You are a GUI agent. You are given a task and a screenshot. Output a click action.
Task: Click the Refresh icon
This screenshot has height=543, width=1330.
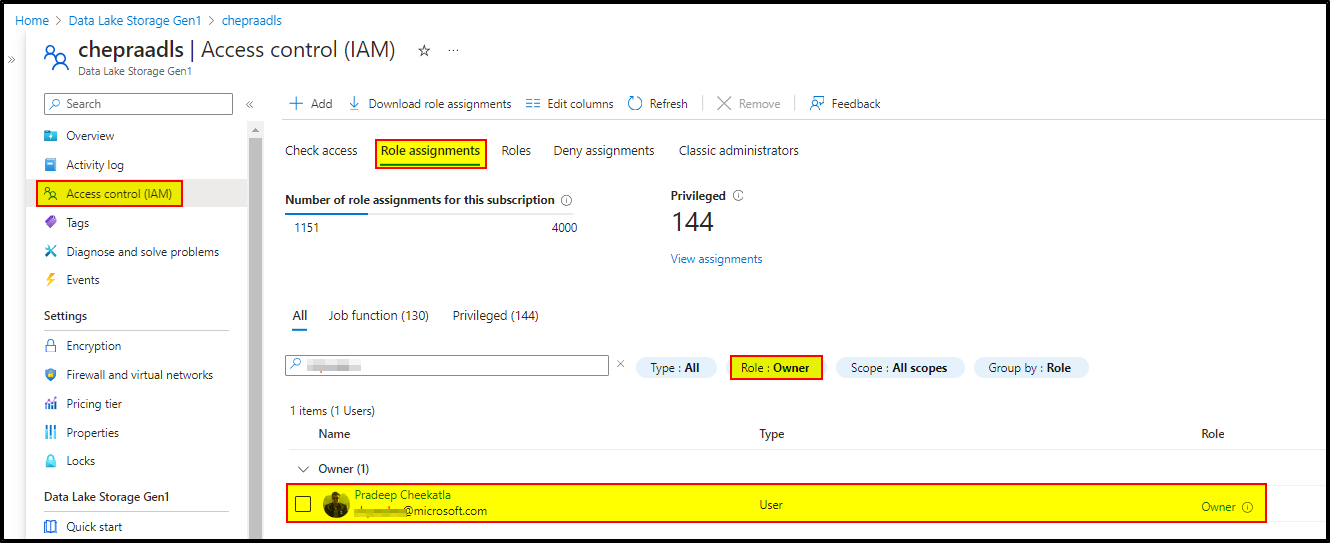pyautogui.click(x=635, y=104)
